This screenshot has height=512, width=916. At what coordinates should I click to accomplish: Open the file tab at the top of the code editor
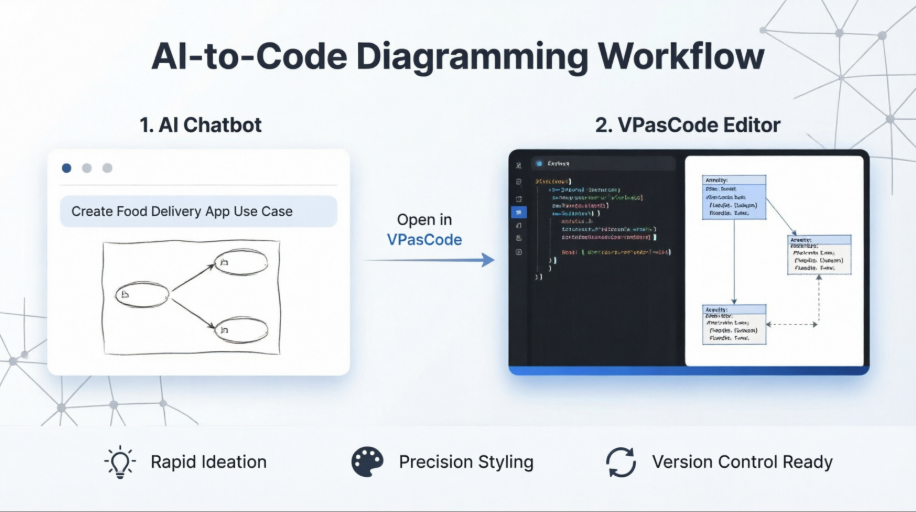[603, 164]
